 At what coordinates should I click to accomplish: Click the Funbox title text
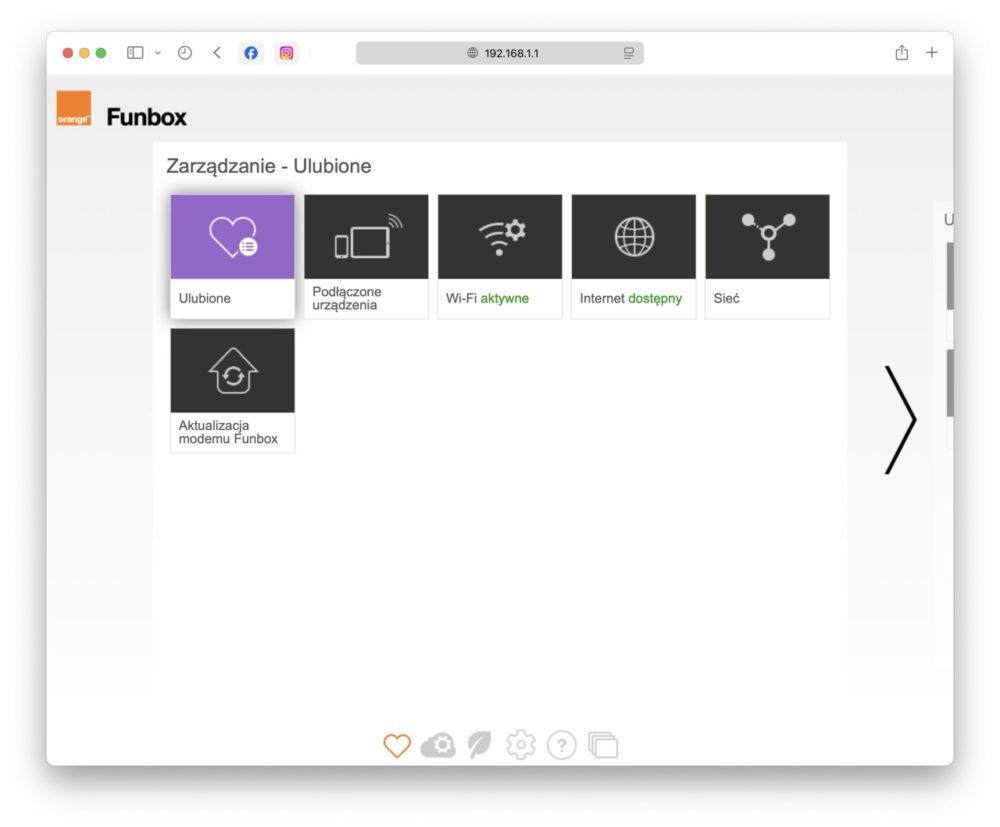146,117
